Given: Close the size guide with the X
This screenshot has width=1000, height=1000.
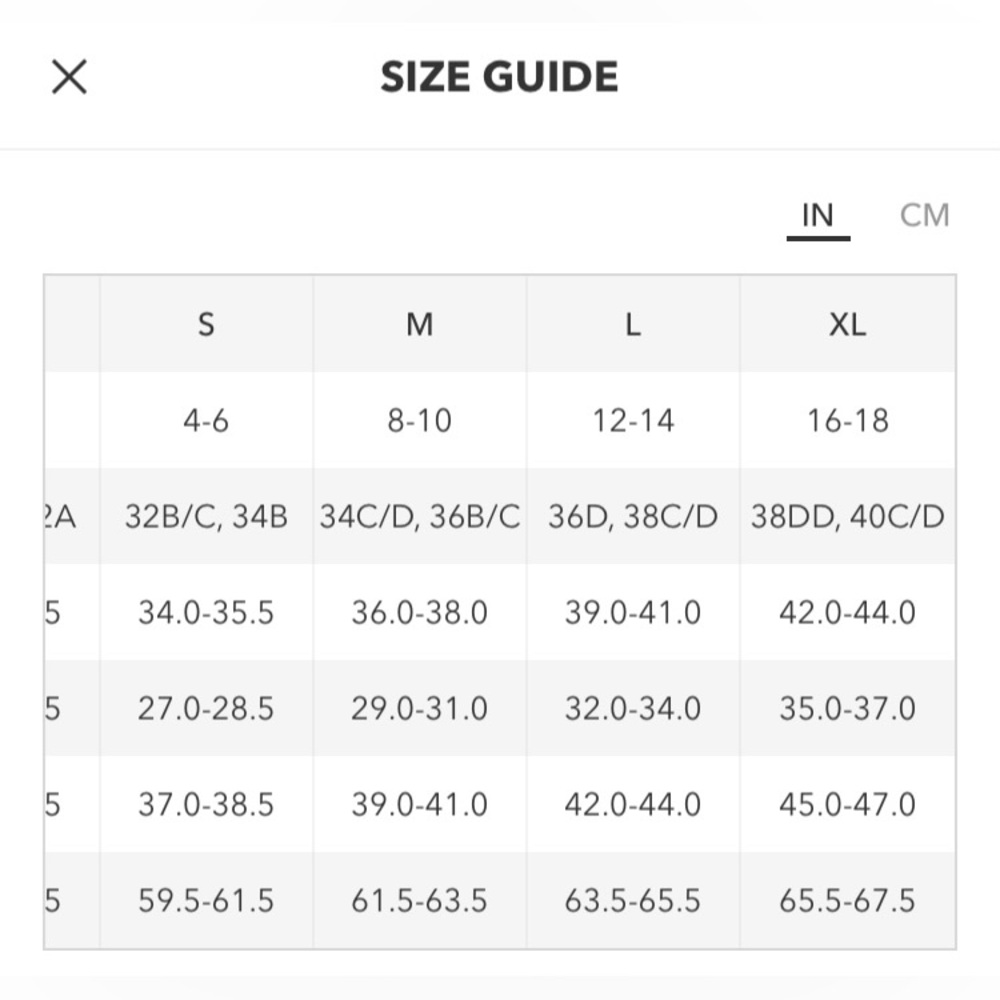Looking at the screenshot, I should (x=69, y=77).
